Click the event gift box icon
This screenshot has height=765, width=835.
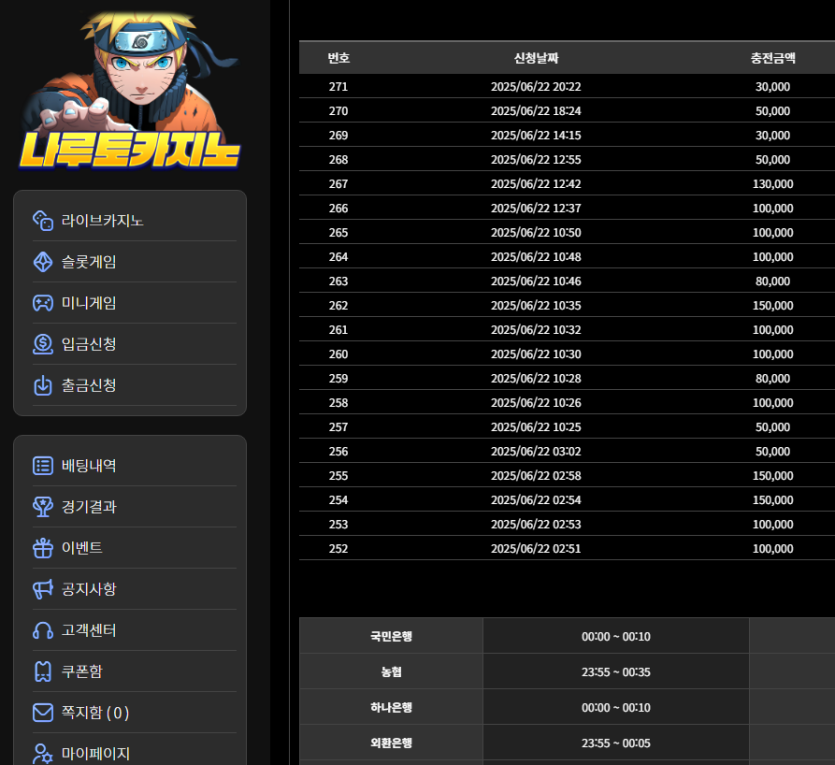[43, 548]
